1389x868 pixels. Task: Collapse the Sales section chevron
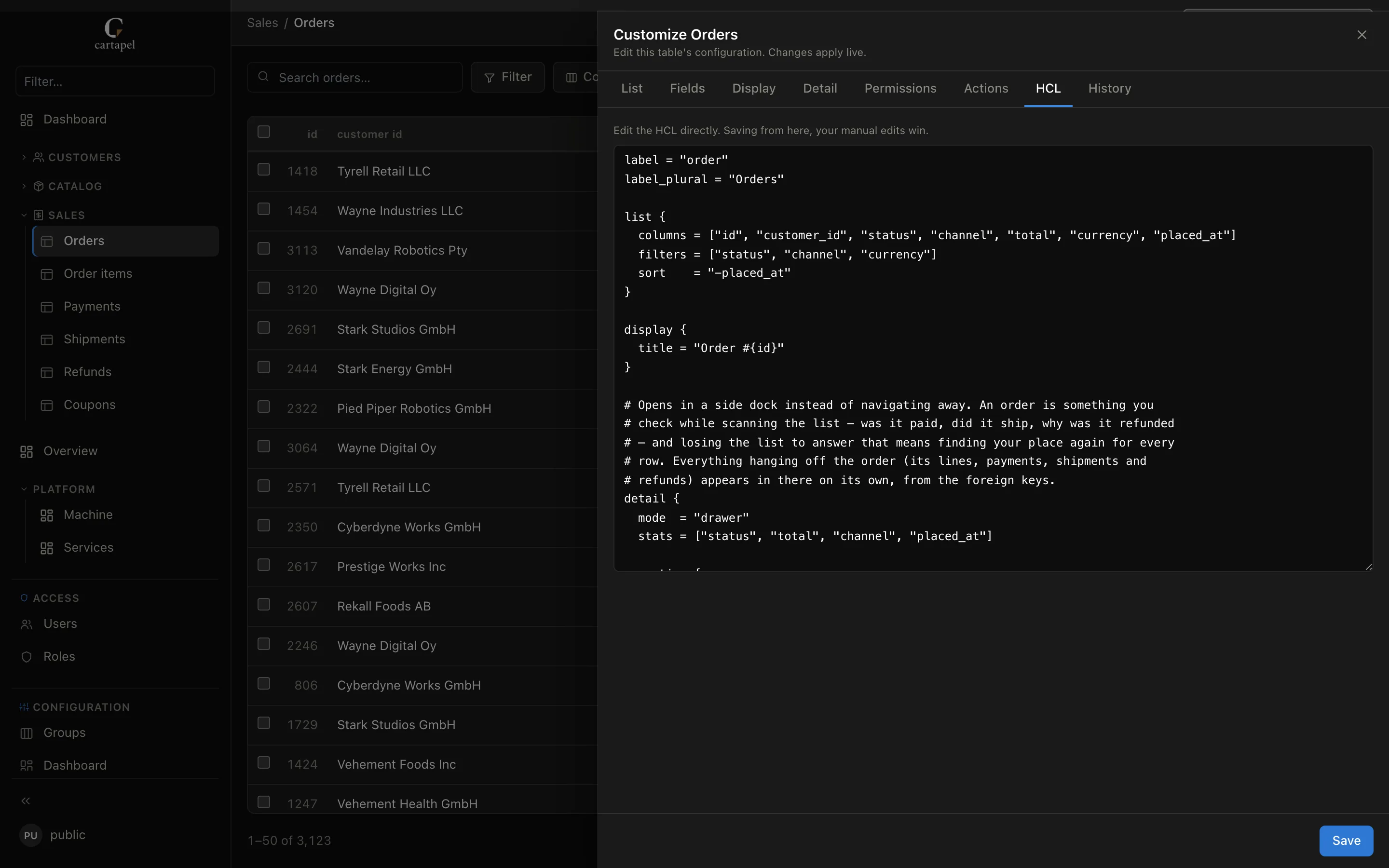[24, 215]
